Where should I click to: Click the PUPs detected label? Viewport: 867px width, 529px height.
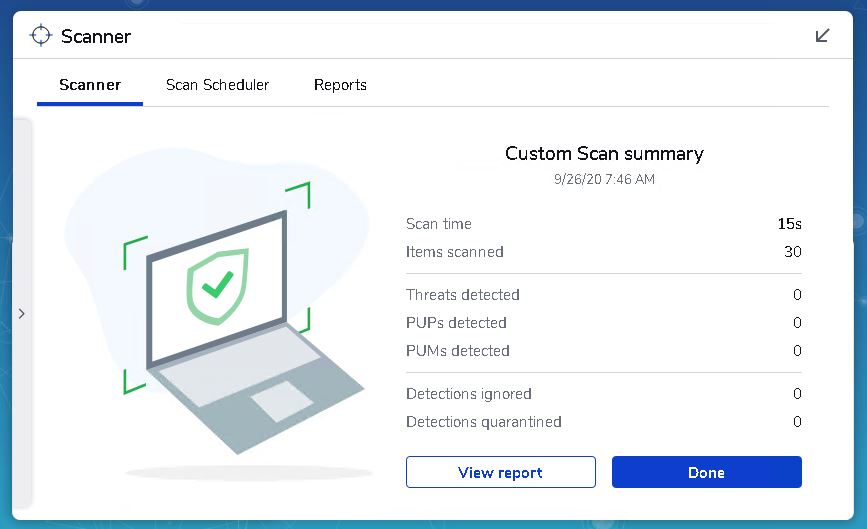tap(456, 323)
